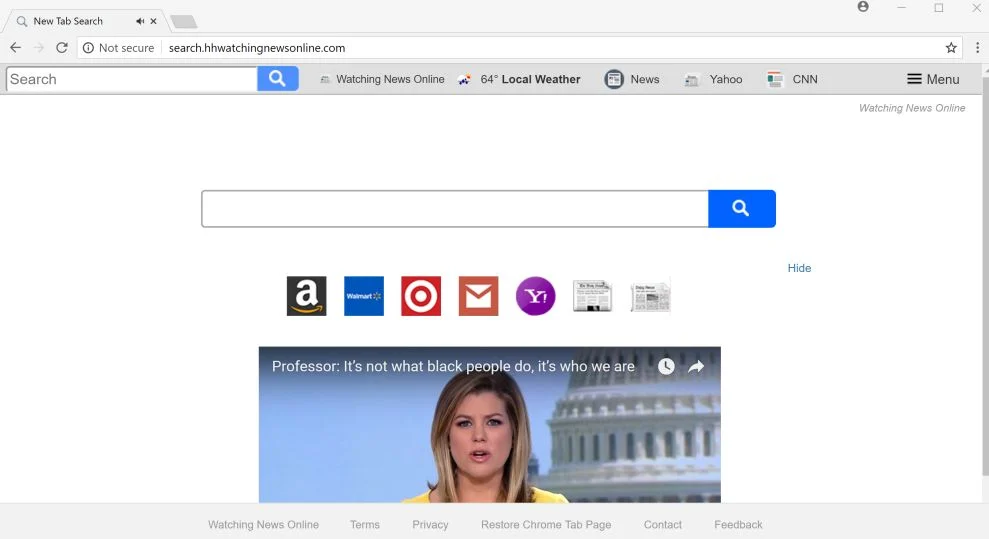The width and height of the screenshot is (989, 539).
Task: Open the purple Yahoo shortcut icon
Action: (x=535, y=296)
